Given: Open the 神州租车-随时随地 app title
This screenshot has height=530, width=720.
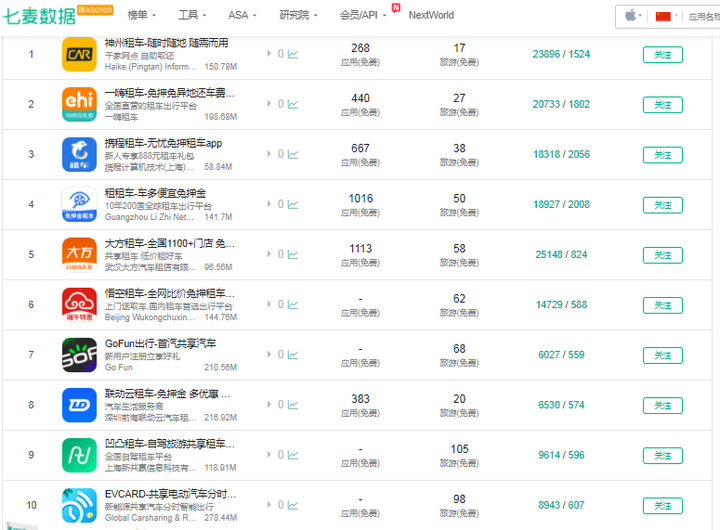Looking at the screenshot, I should tap(166, 43).
